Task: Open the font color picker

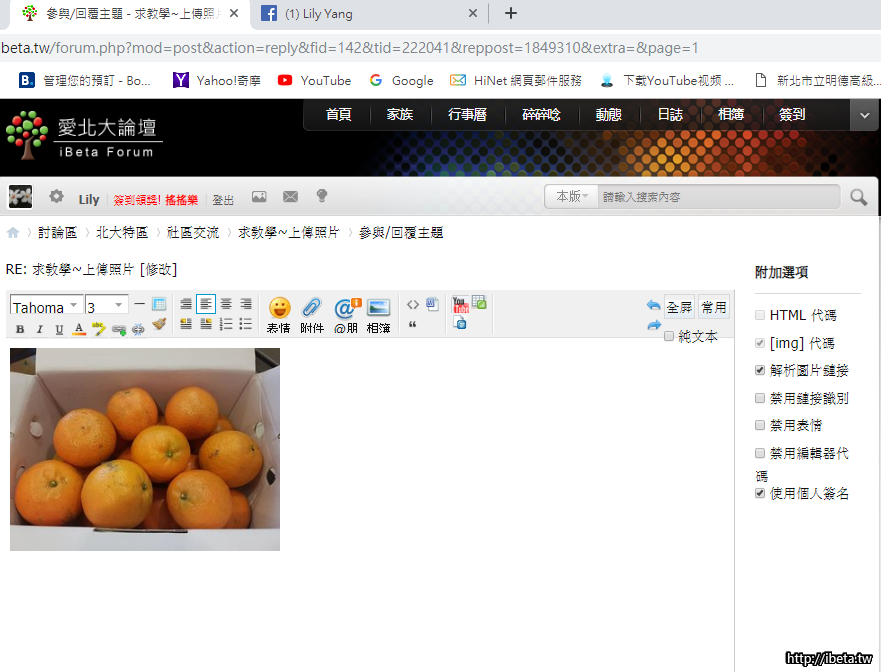Action: click(79, 329)
